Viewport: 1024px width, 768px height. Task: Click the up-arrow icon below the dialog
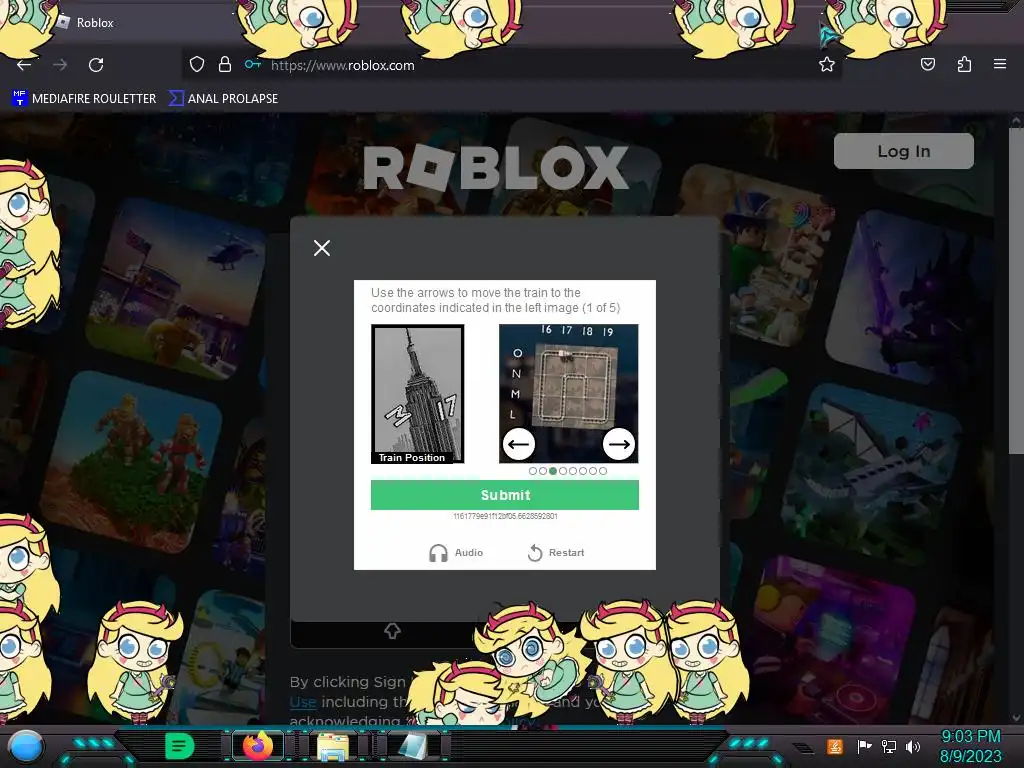392,631
